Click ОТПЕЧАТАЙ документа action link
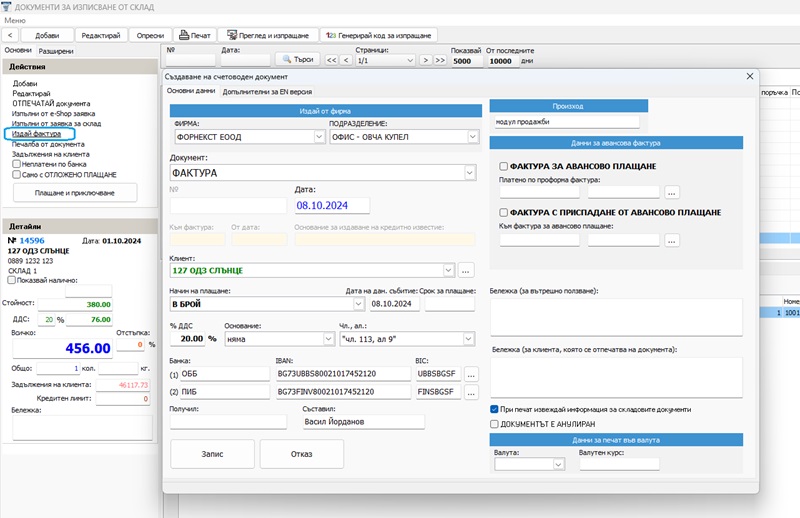The width and height of the screenshot is (800, 518). tap(51, 103)
